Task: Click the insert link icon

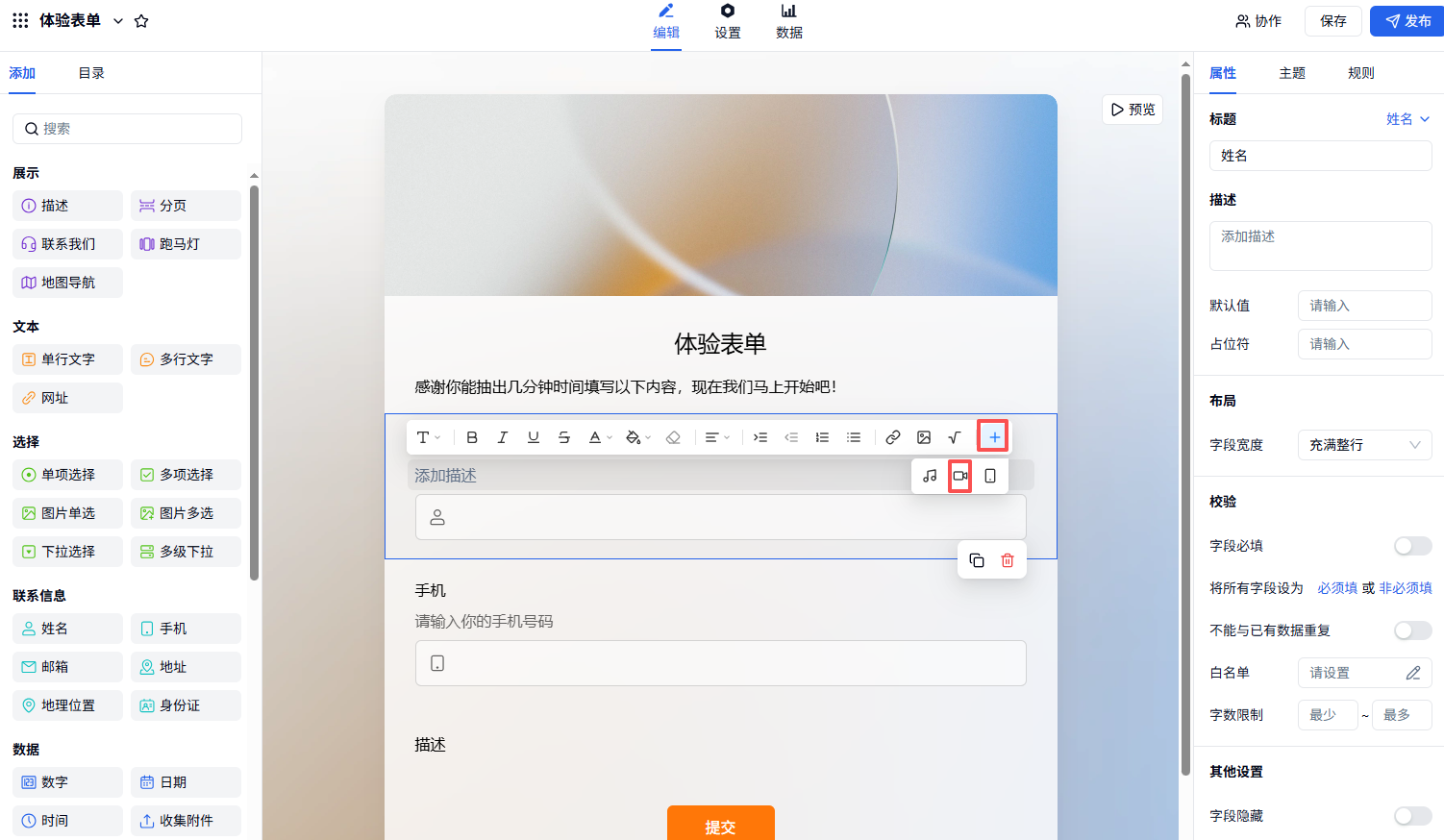Action: 893,437
